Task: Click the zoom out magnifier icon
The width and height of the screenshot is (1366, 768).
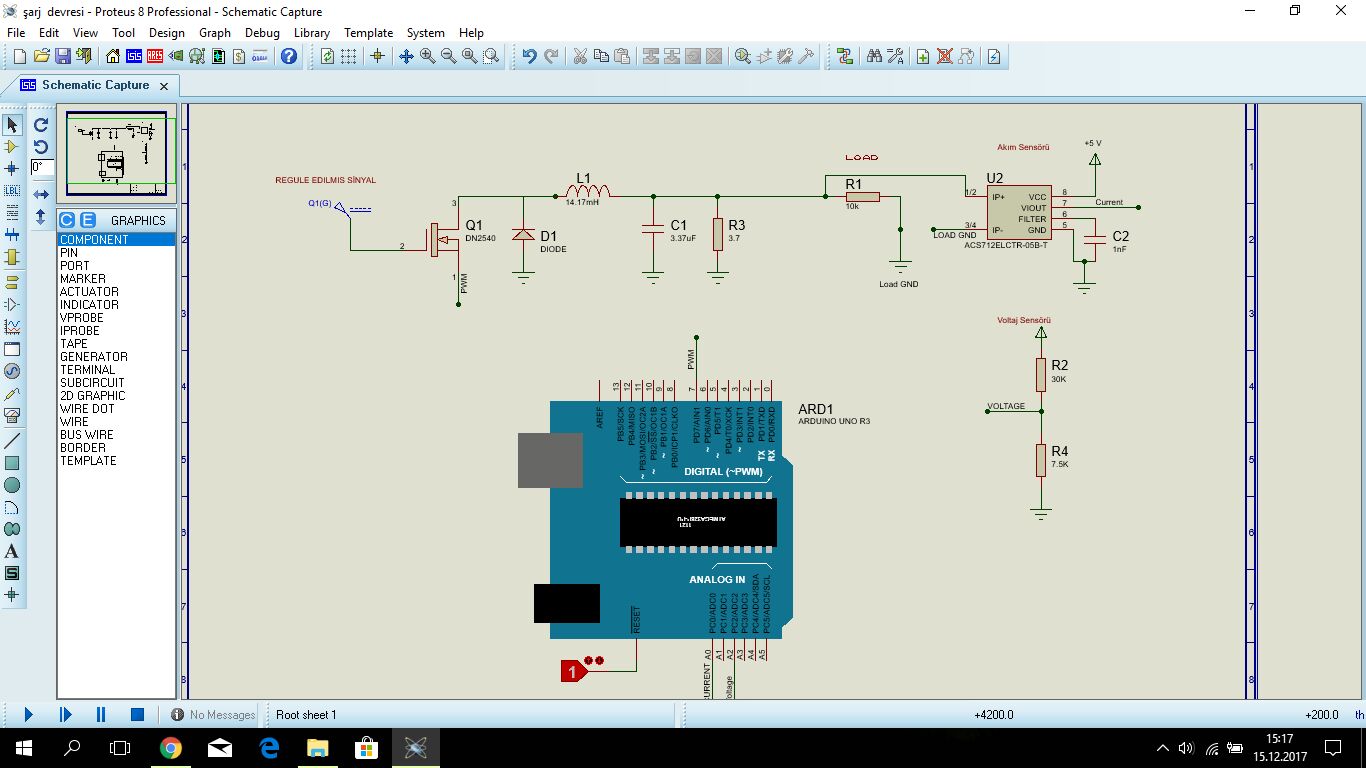Action: (x=449, y=56)
